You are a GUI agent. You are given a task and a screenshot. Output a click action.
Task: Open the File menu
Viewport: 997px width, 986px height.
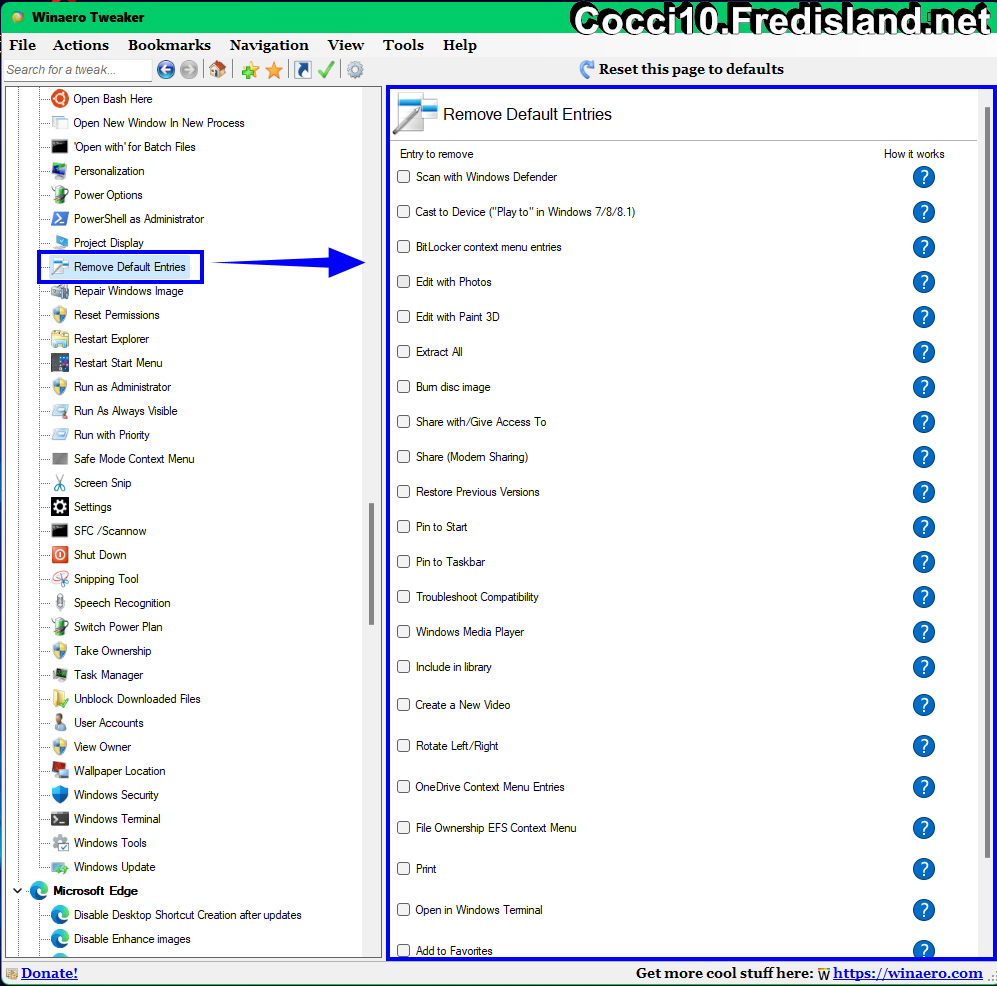tap(23, 45)
